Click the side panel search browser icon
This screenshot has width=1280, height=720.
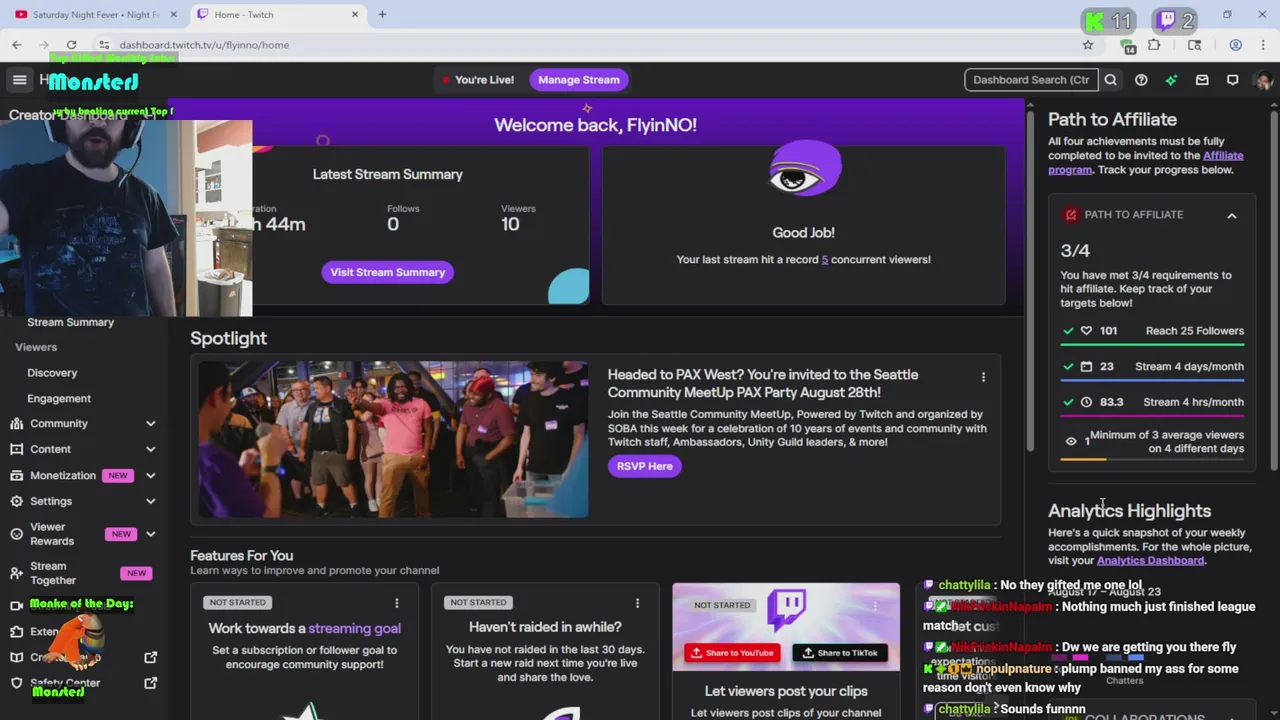coord(1194,45)
